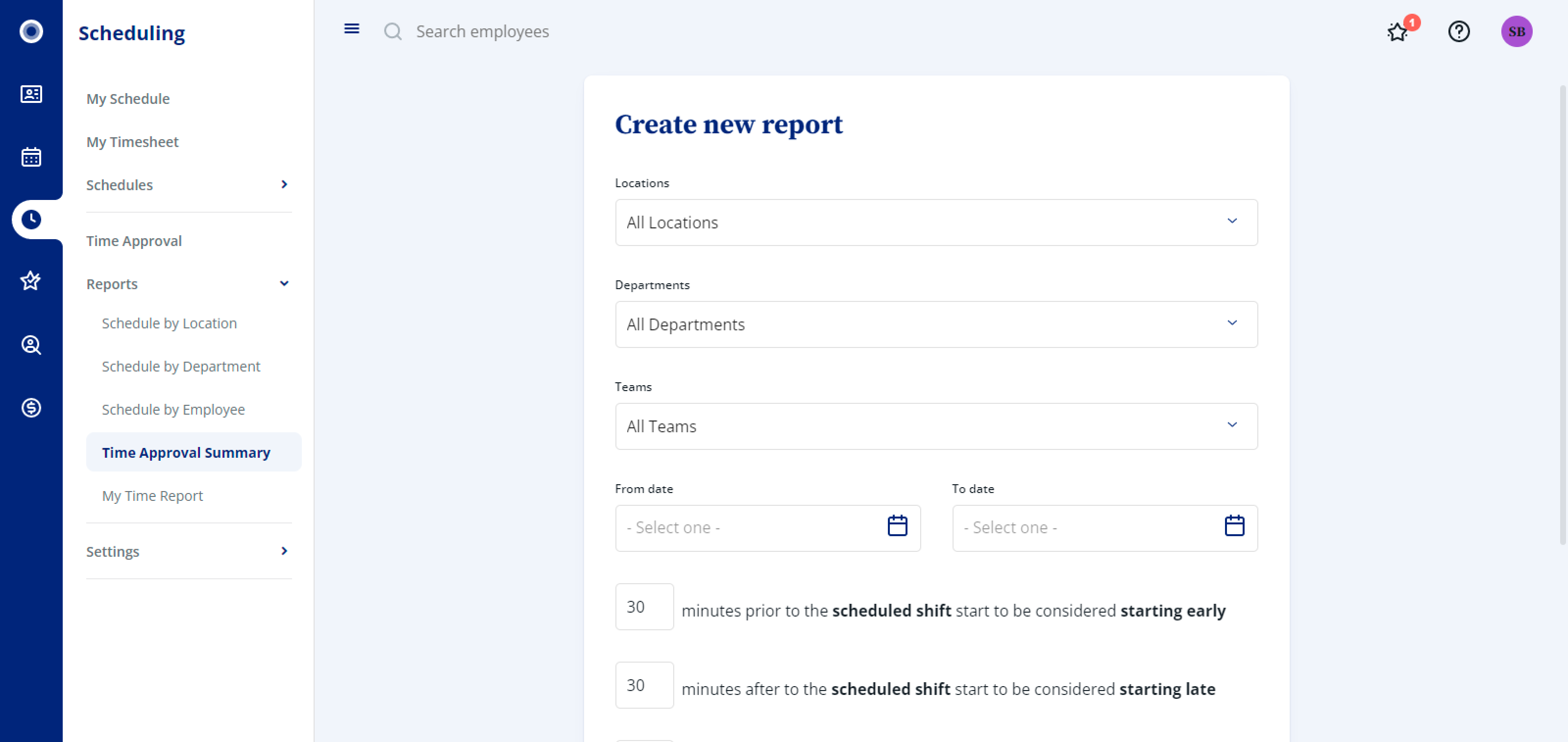Click the Scheduling sidebar heading
Viewport: 1568px width, 742px height.
click(x=131, y=32)
